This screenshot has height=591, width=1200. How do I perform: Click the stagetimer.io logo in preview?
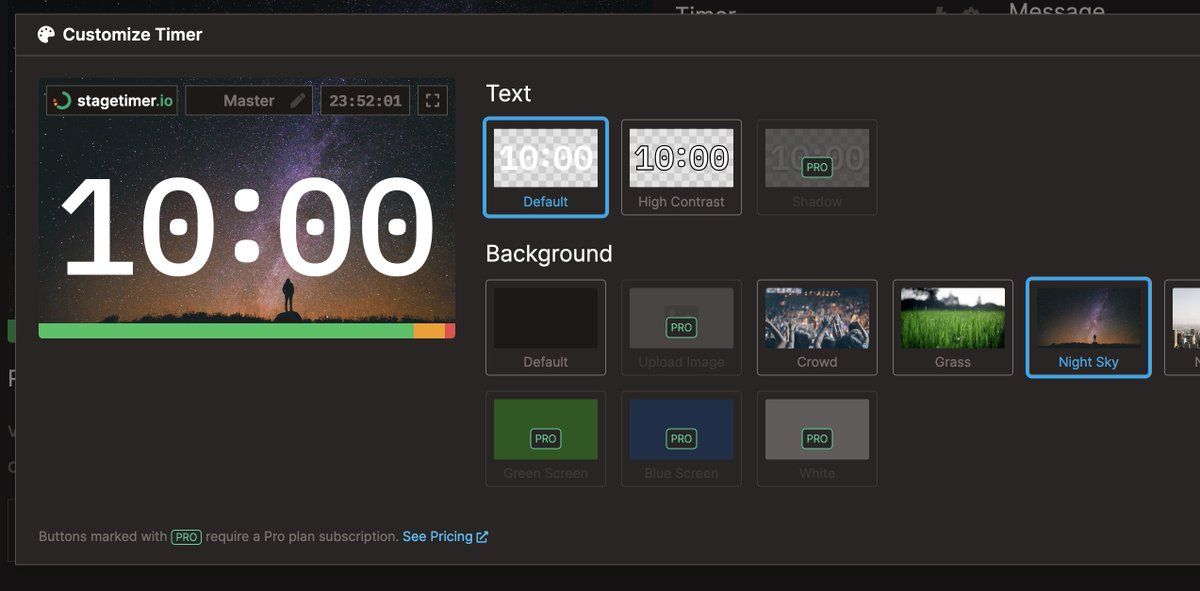tap(112, 101)
